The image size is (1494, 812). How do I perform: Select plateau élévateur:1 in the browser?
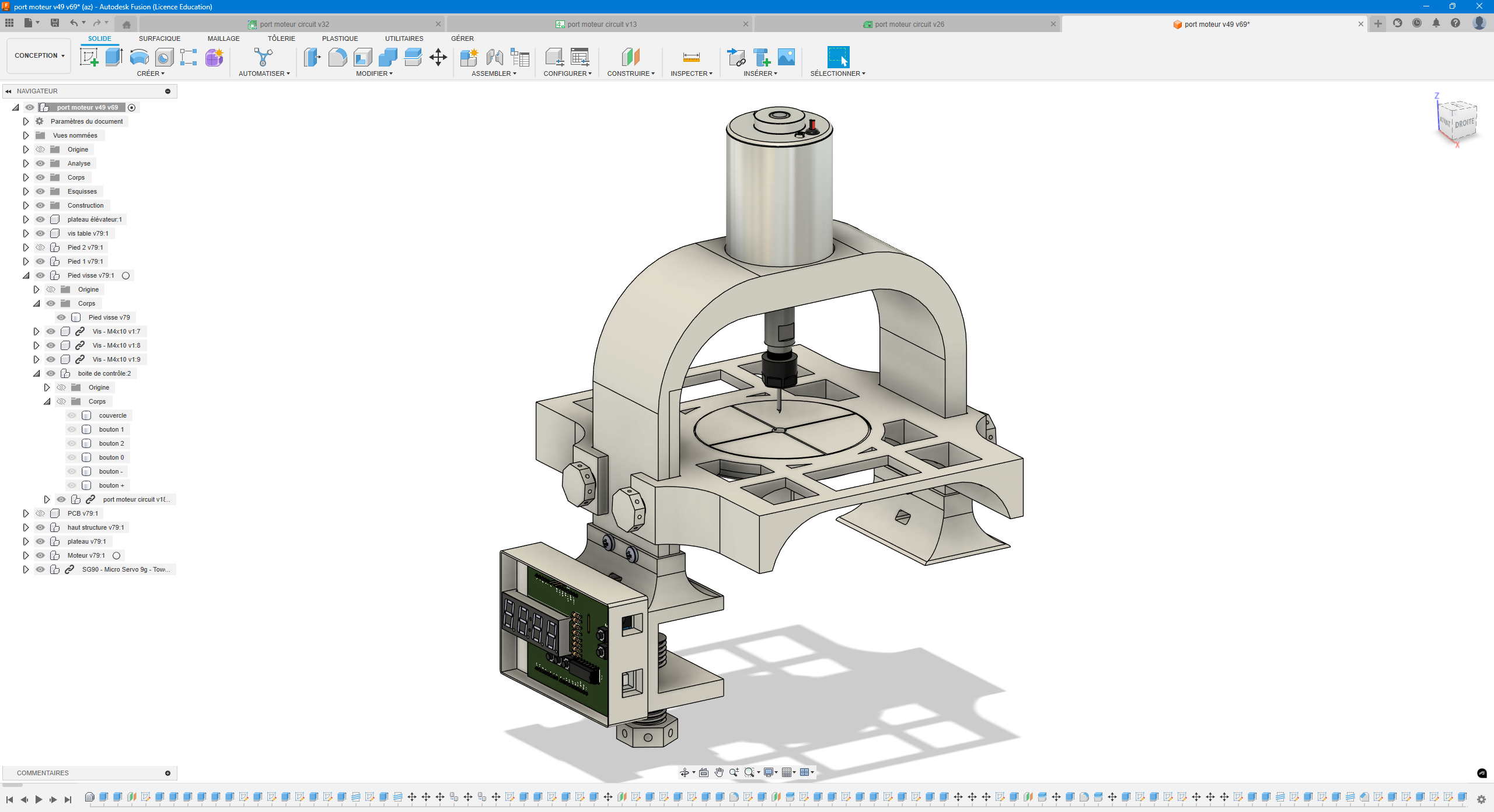(95, 219)
